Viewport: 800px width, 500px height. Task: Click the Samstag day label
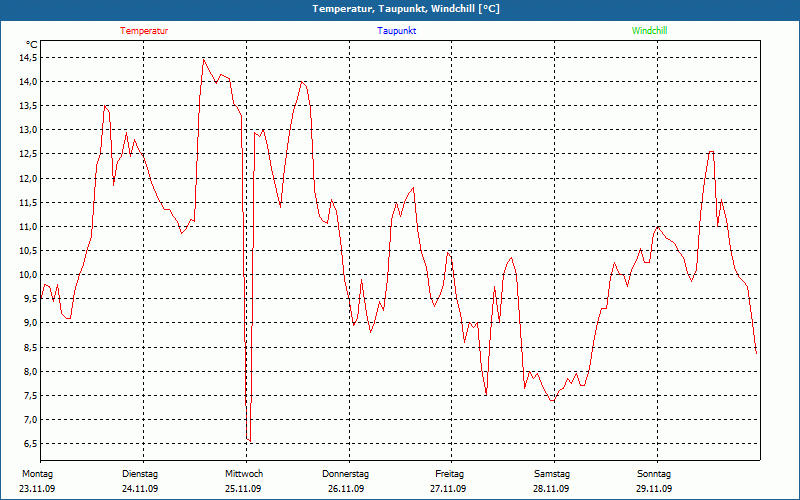coord(552,474)
